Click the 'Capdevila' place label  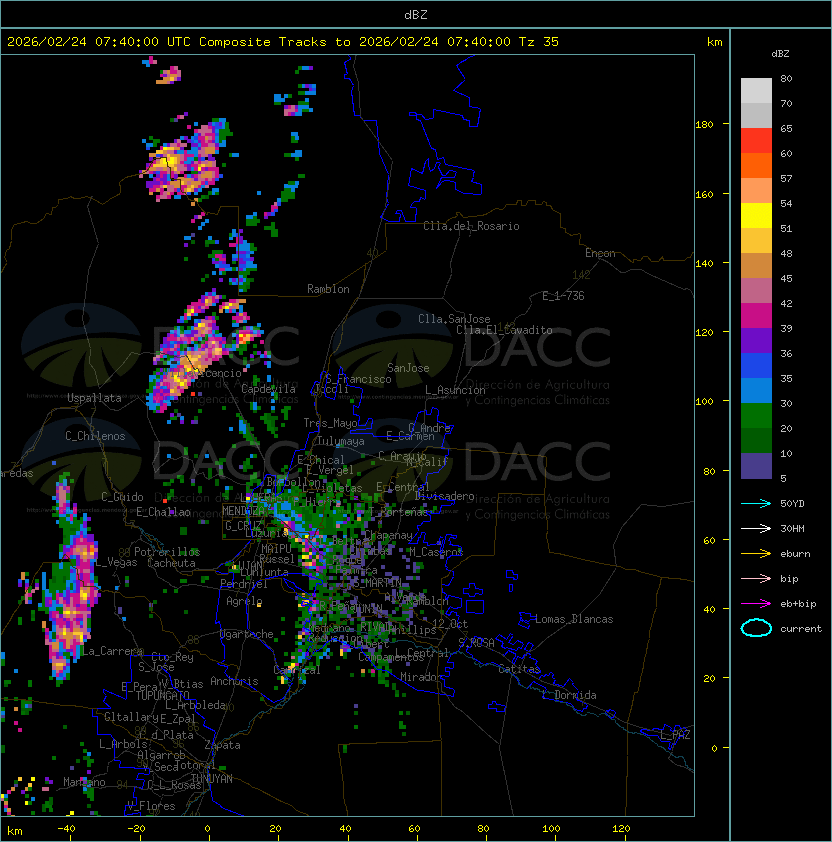click(x=268, y=389)
